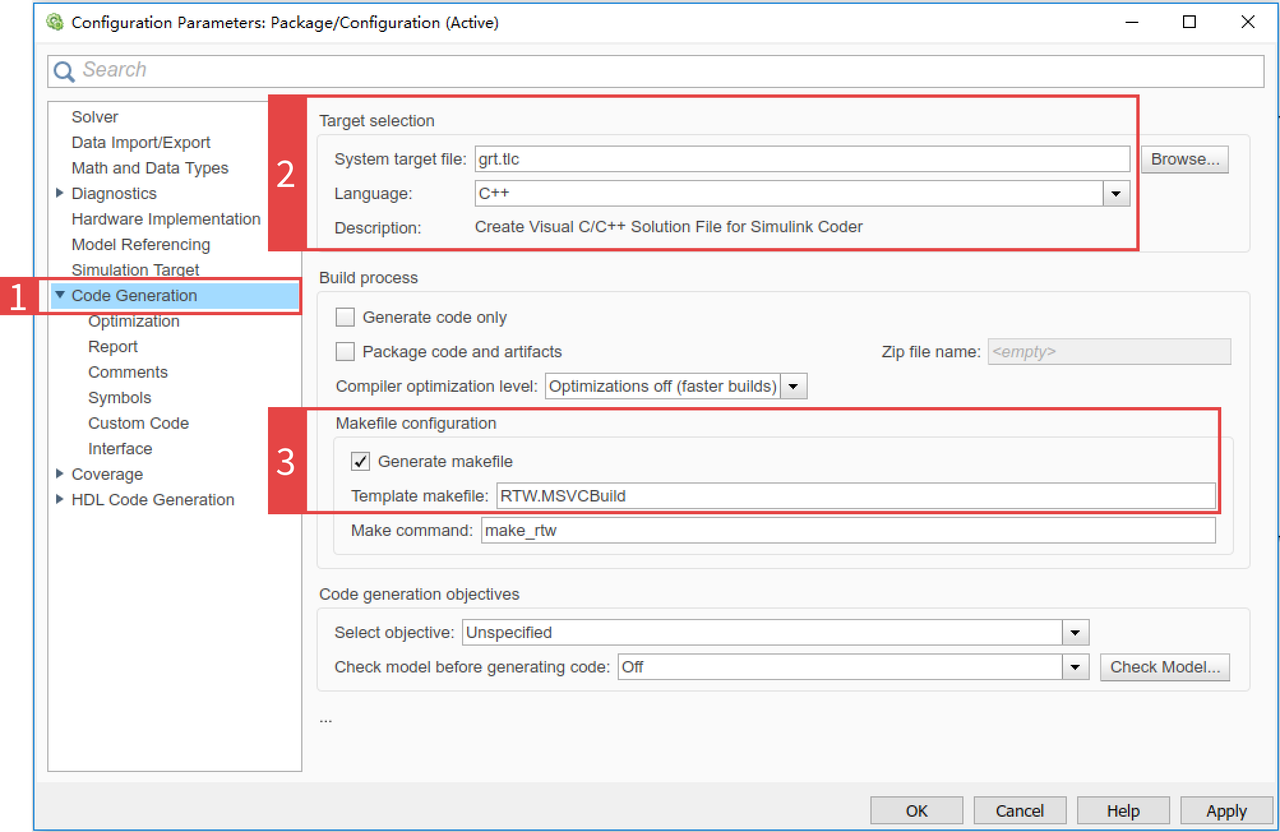This screenshot has width=1280, height=832.
Task: Open the Optimization subpage
Action: pyautogui.click(x=134, y=321)
